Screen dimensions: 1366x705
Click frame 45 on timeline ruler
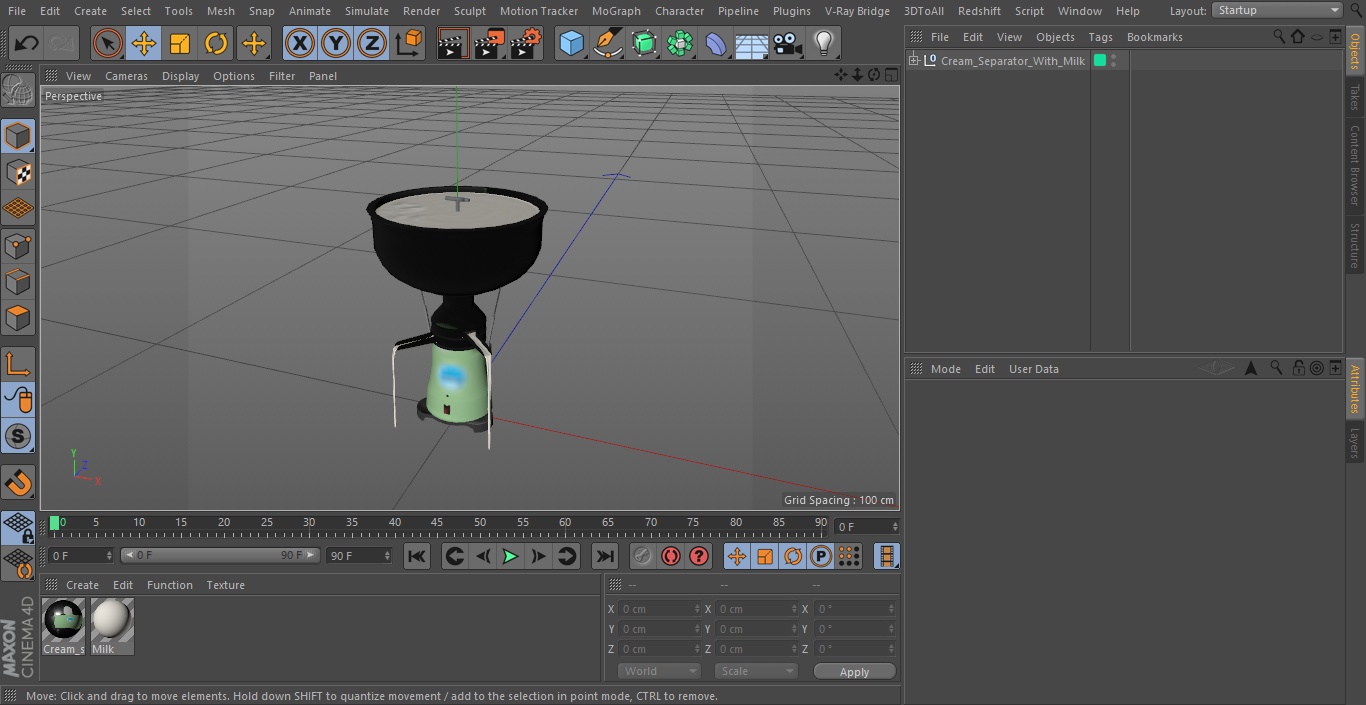coord(437,523)
